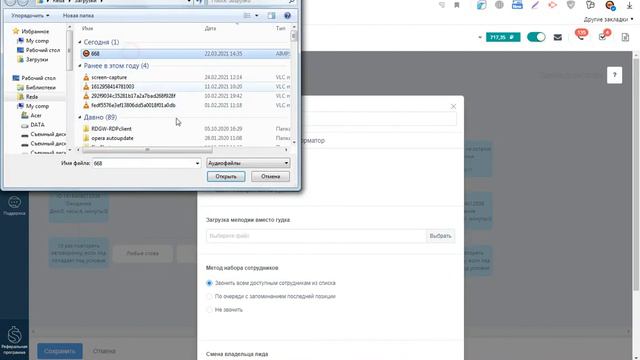Open Реферальная программа dollar icon in sidebar

14,340
